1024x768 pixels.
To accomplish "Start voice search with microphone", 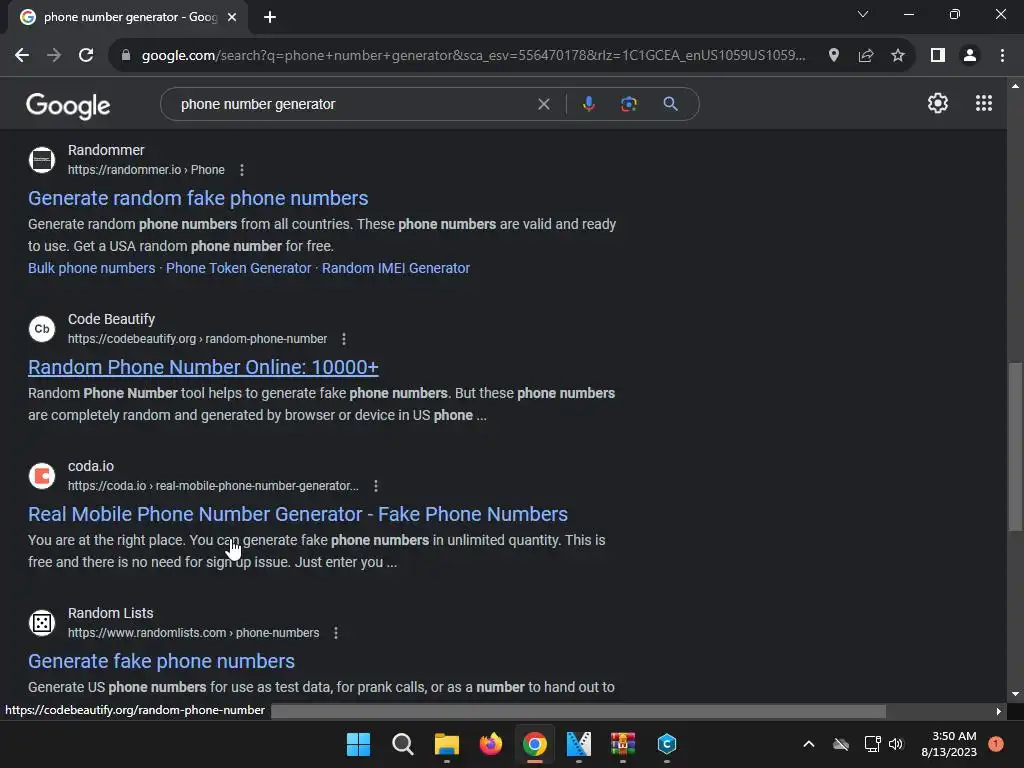I will (588, 104).
